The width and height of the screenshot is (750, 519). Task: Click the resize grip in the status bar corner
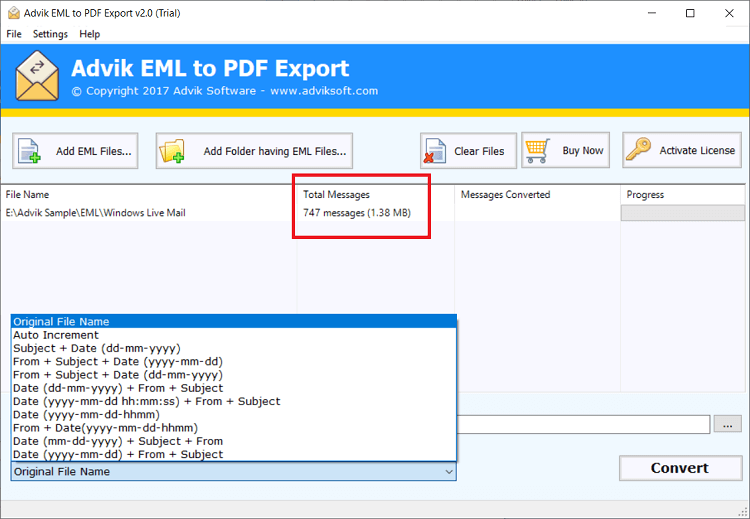click(x=743, y=511)
